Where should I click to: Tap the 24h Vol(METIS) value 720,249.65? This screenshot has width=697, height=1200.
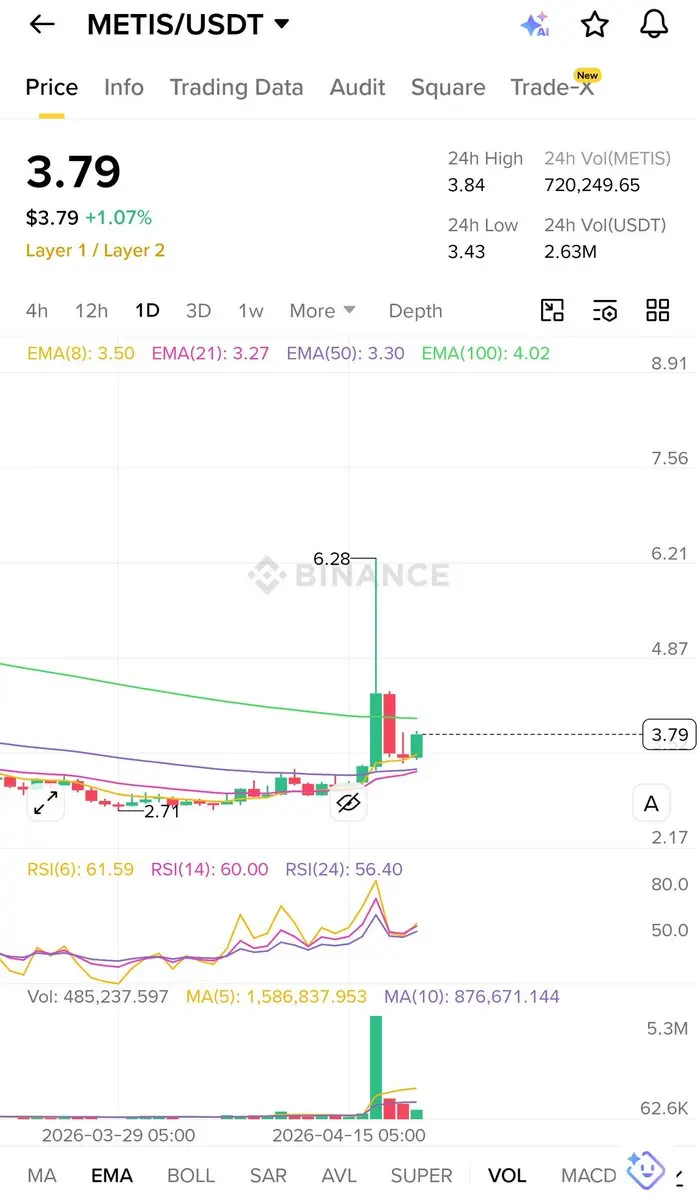[592, 185]
